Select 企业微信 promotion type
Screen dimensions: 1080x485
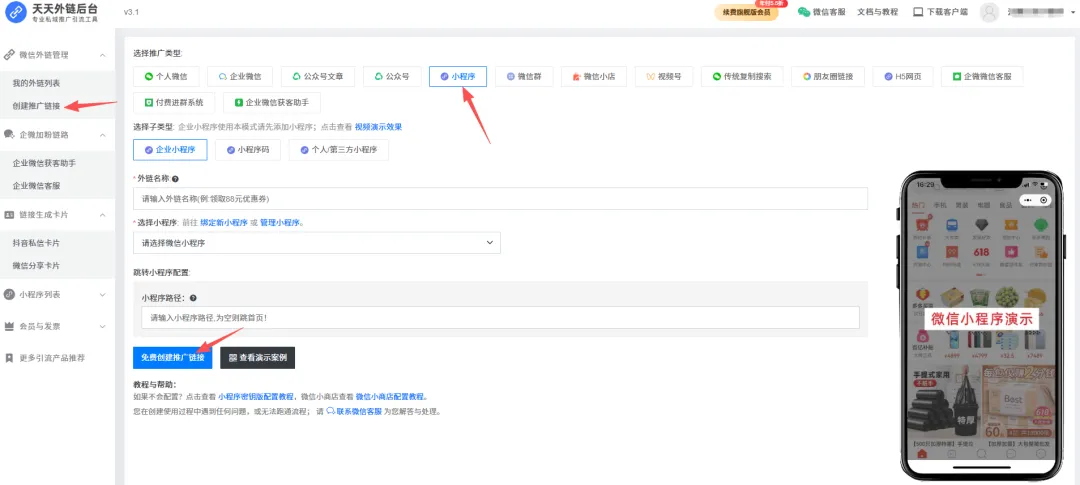pos(240,76)
